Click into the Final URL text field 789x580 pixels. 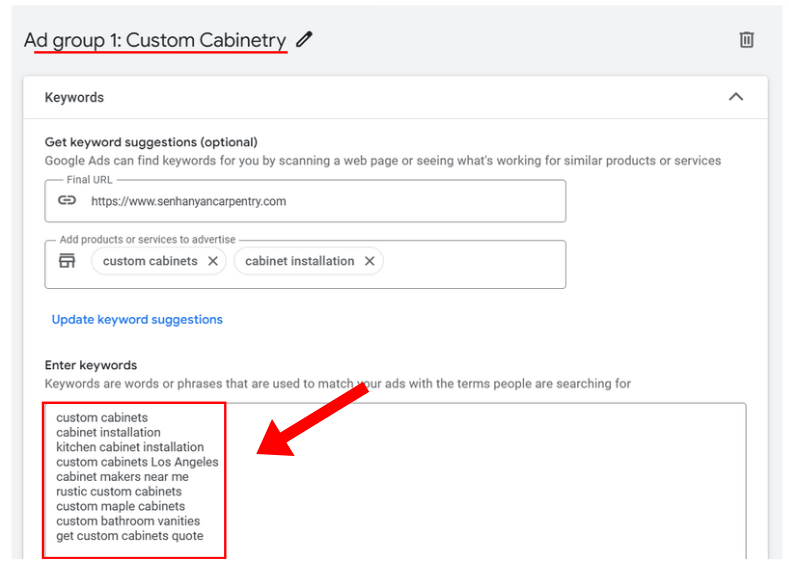320,201
